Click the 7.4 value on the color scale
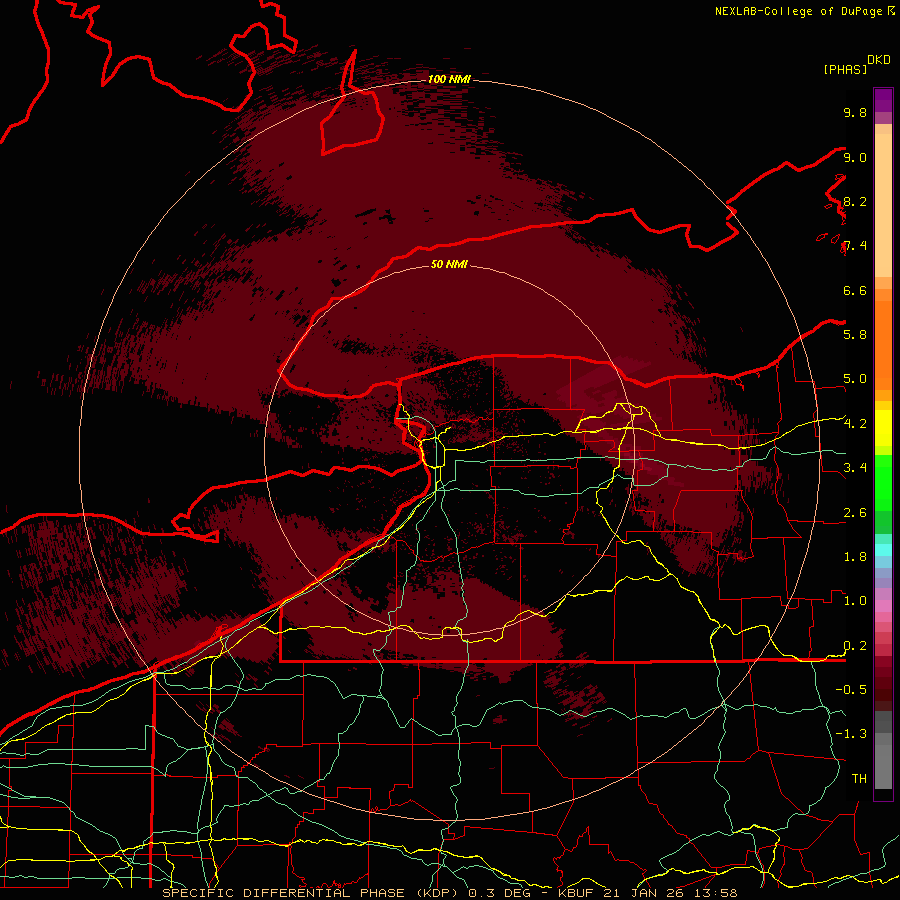The height and width of the screenshot is (900, 900). coord(855,246)
